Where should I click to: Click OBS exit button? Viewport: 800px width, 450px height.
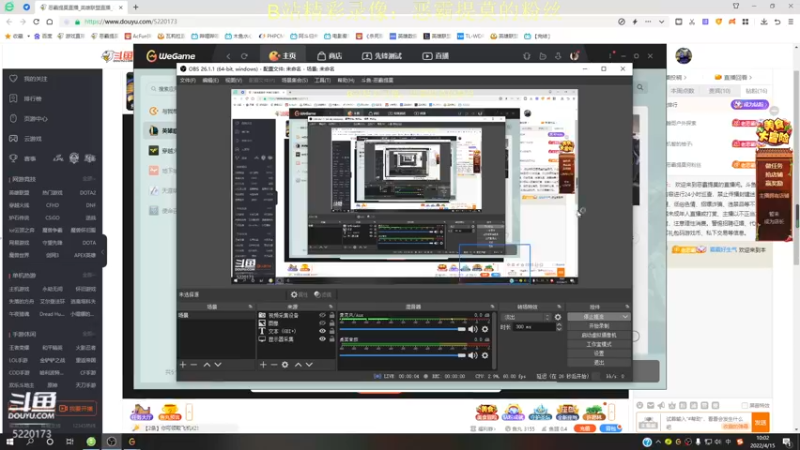[x=598, y=362]
